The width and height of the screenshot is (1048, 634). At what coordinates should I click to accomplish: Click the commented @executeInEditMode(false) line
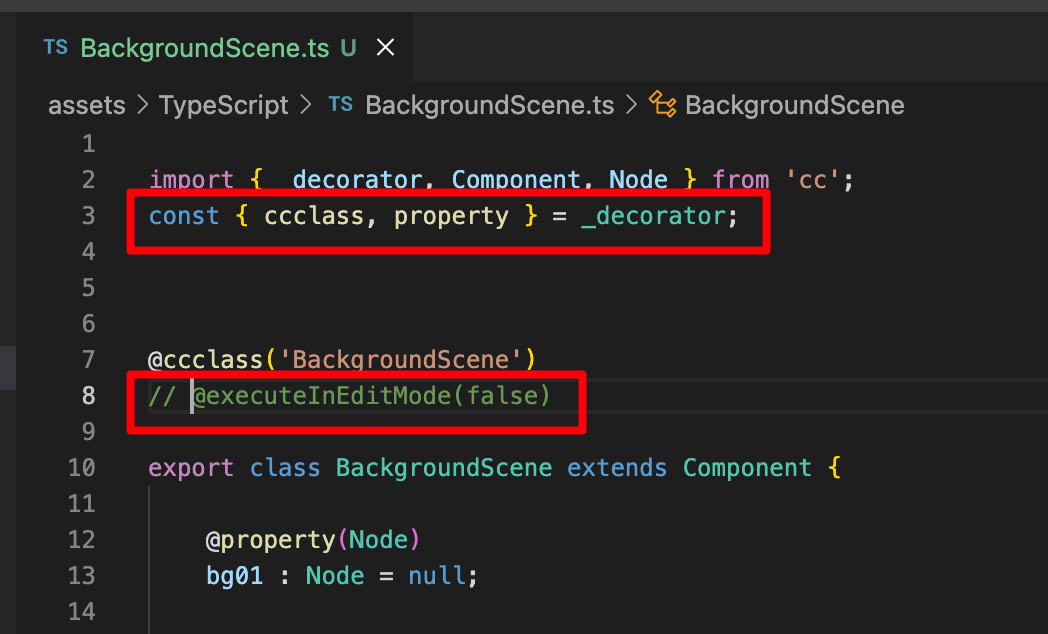370,396
